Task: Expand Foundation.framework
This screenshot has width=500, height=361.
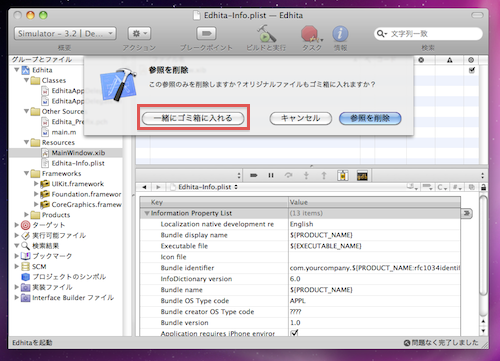Action: (x=36, y=194)
